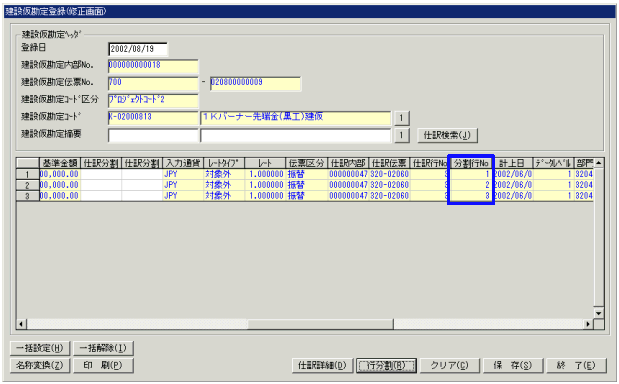Select row header 1 in the grid
The height and width of the screenshot is (384, 619).
point(28,174)
